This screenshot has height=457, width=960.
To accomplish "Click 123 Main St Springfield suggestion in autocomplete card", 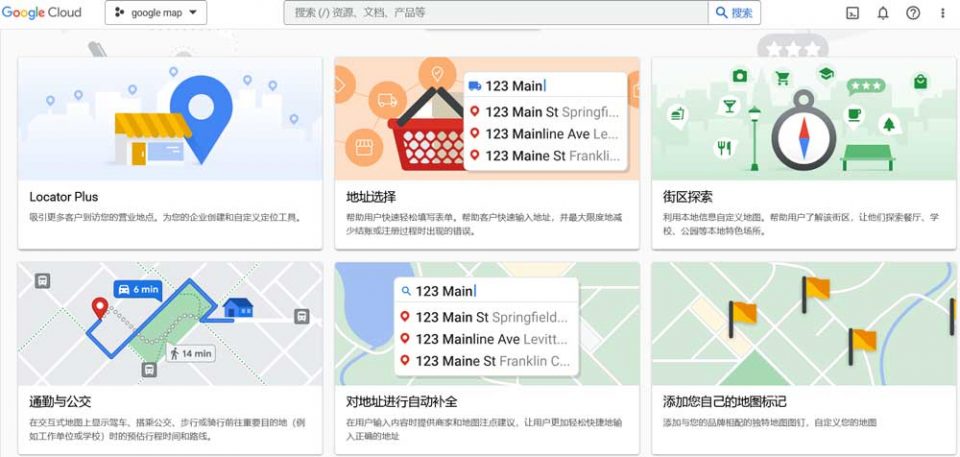I will point(484,317).
